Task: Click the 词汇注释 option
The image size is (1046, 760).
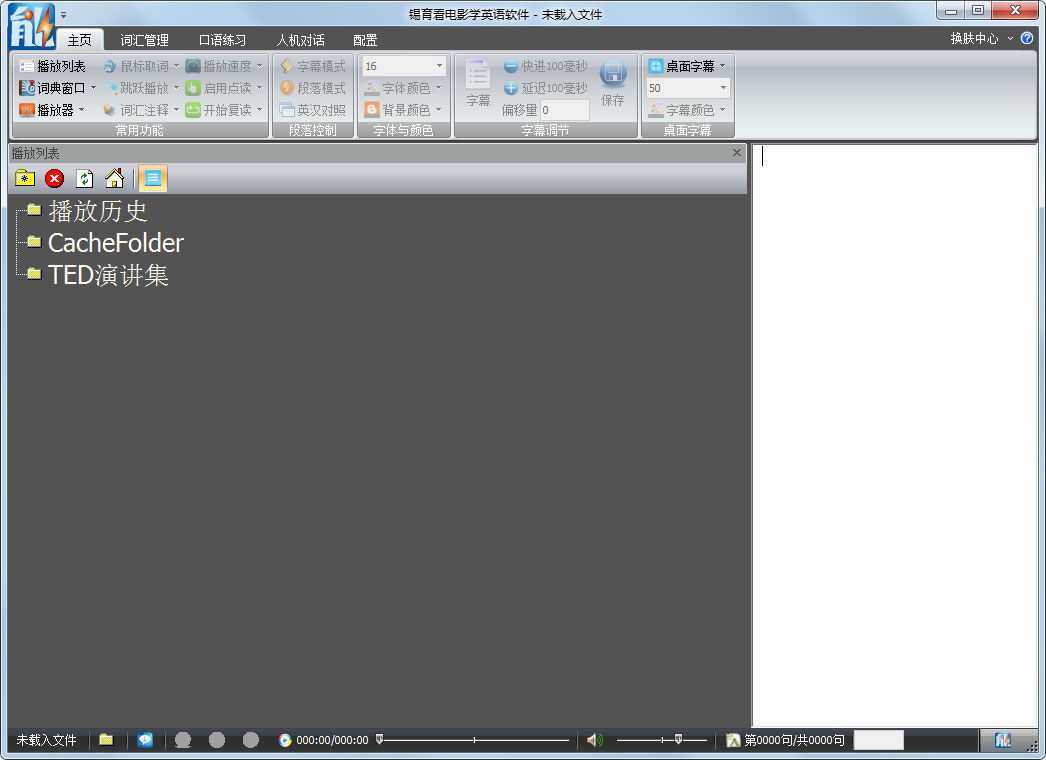Action: [136, 110]
